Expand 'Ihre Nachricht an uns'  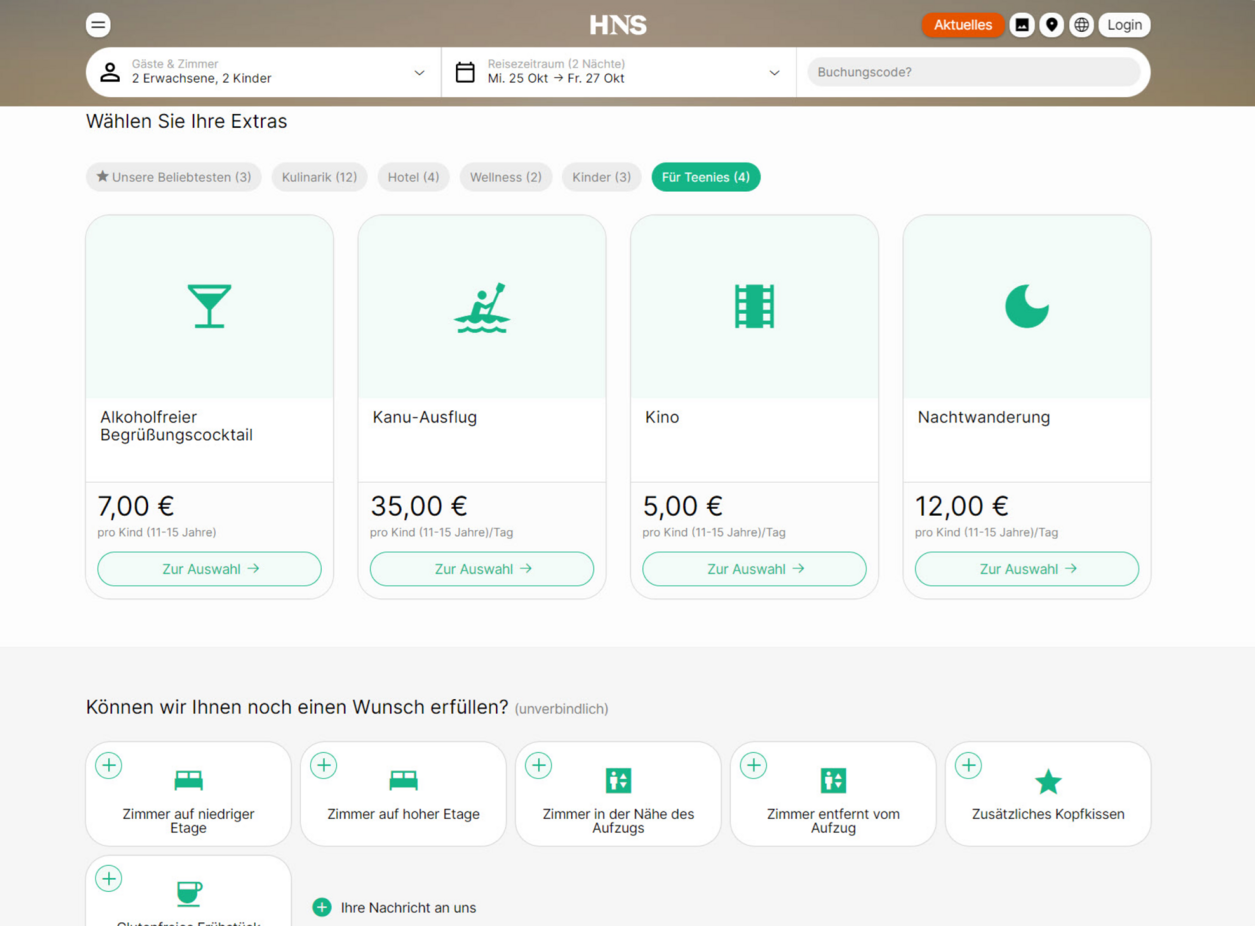(395, 908)
